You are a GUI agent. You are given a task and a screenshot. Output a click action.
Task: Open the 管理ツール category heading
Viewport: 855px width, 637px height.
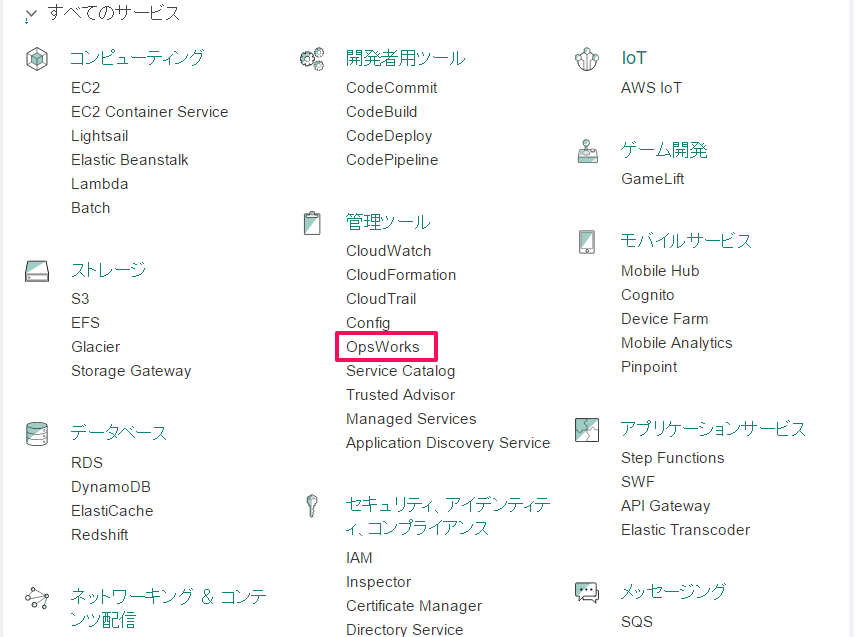coord(388,222)
